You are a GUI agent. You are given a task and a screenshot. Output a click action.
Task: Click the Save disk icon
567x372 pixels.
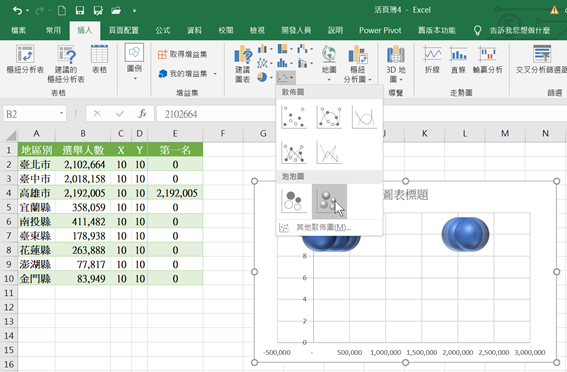coord(80,10)
